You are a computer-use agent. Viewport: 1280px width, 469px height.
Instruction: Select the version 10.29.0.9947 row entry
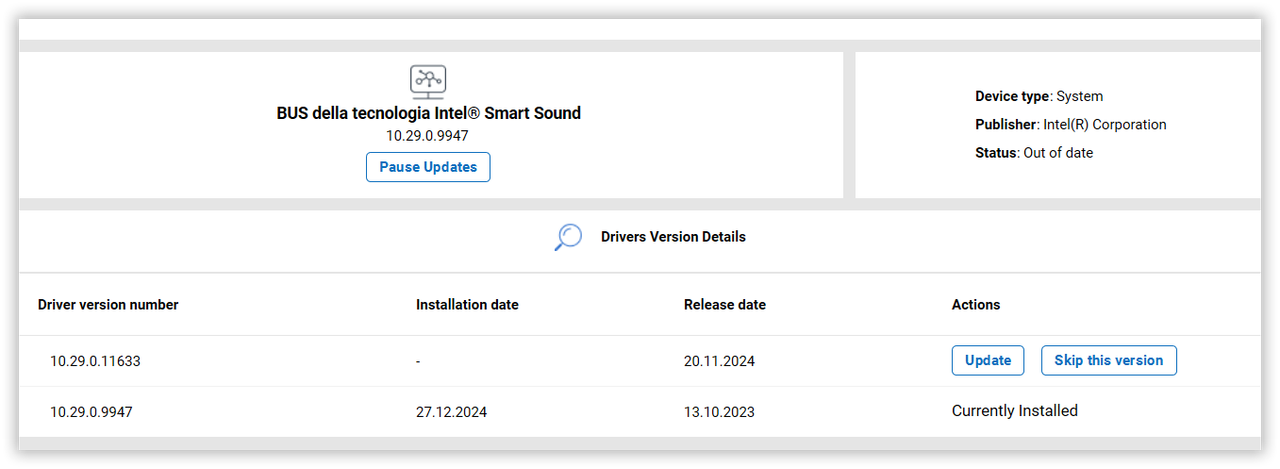tap(91, 412)
